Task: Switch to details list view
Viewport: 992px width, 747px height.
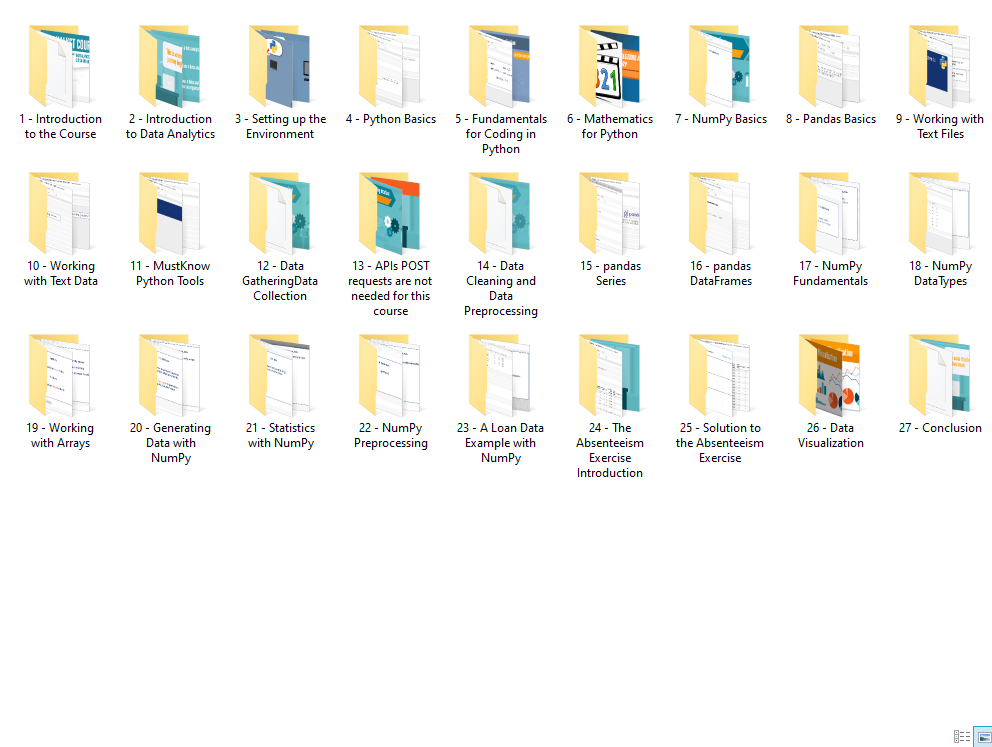Action: click(x=962, y=736)
